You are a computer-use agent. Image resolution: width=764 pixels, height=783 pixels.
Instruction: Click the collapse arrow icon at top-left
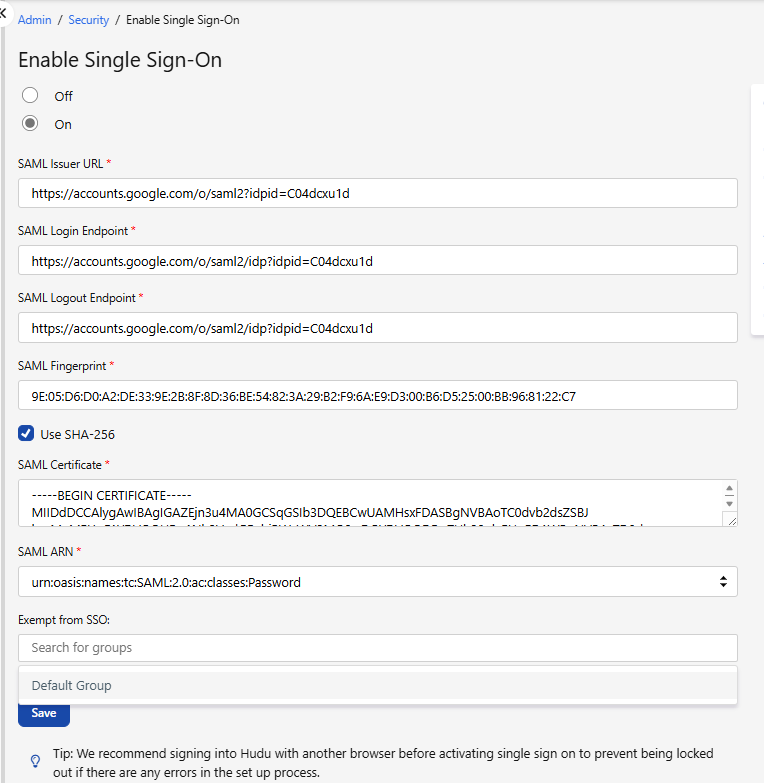[3, 13]
